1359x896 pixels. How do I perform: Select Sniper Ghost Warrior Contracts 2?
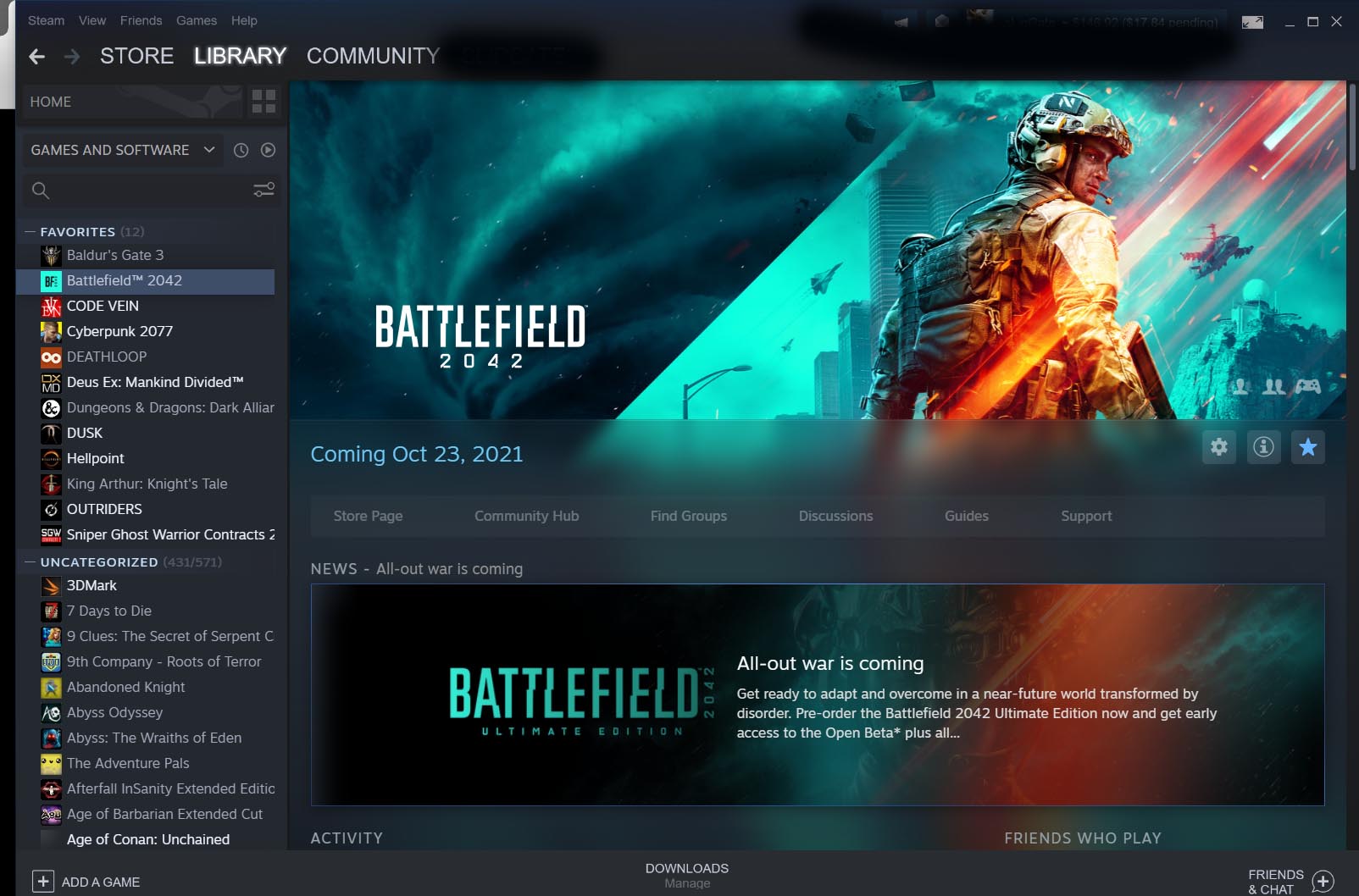145,534
